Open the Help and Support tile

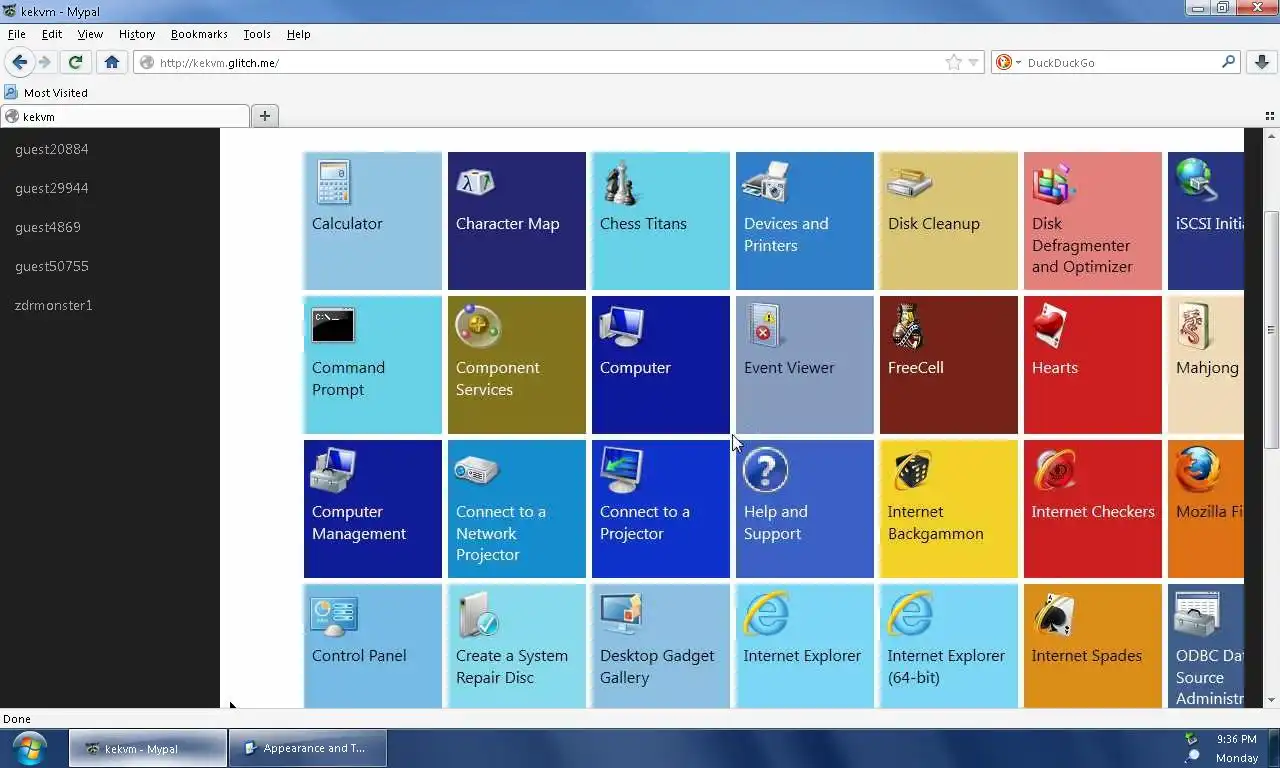tap(804, 509)
